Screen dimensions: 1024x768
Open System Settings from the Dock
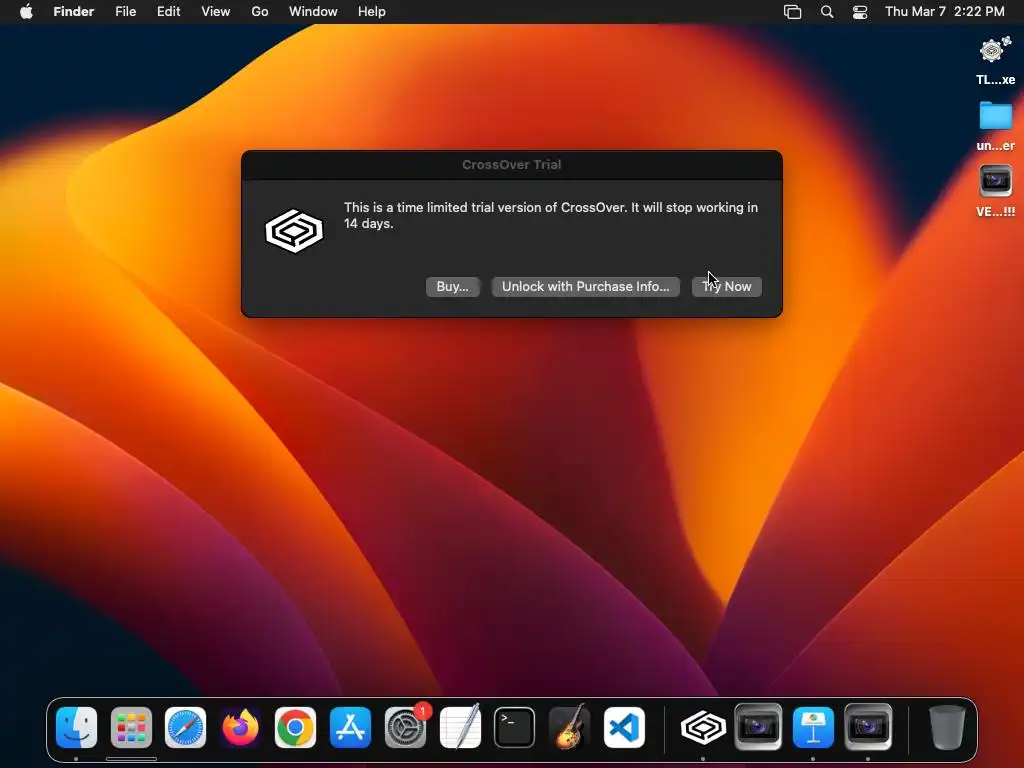405,728
